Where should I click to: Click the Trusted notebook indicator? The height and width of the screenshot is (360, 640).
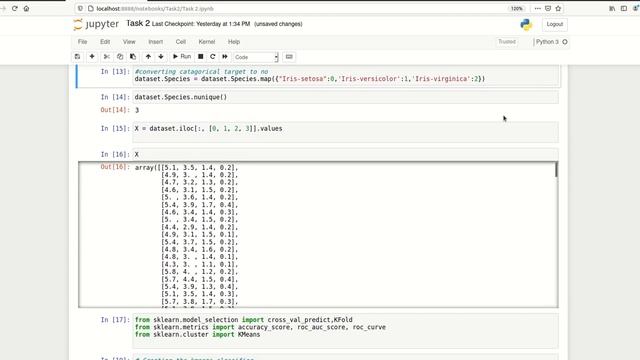[x=507, y=42]
